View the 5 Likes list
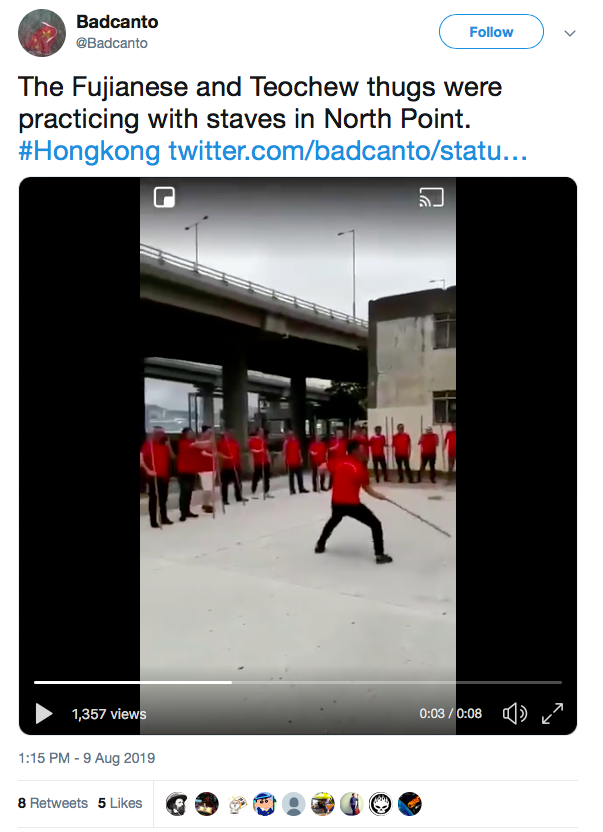603x832 pixels. point(120,803)
